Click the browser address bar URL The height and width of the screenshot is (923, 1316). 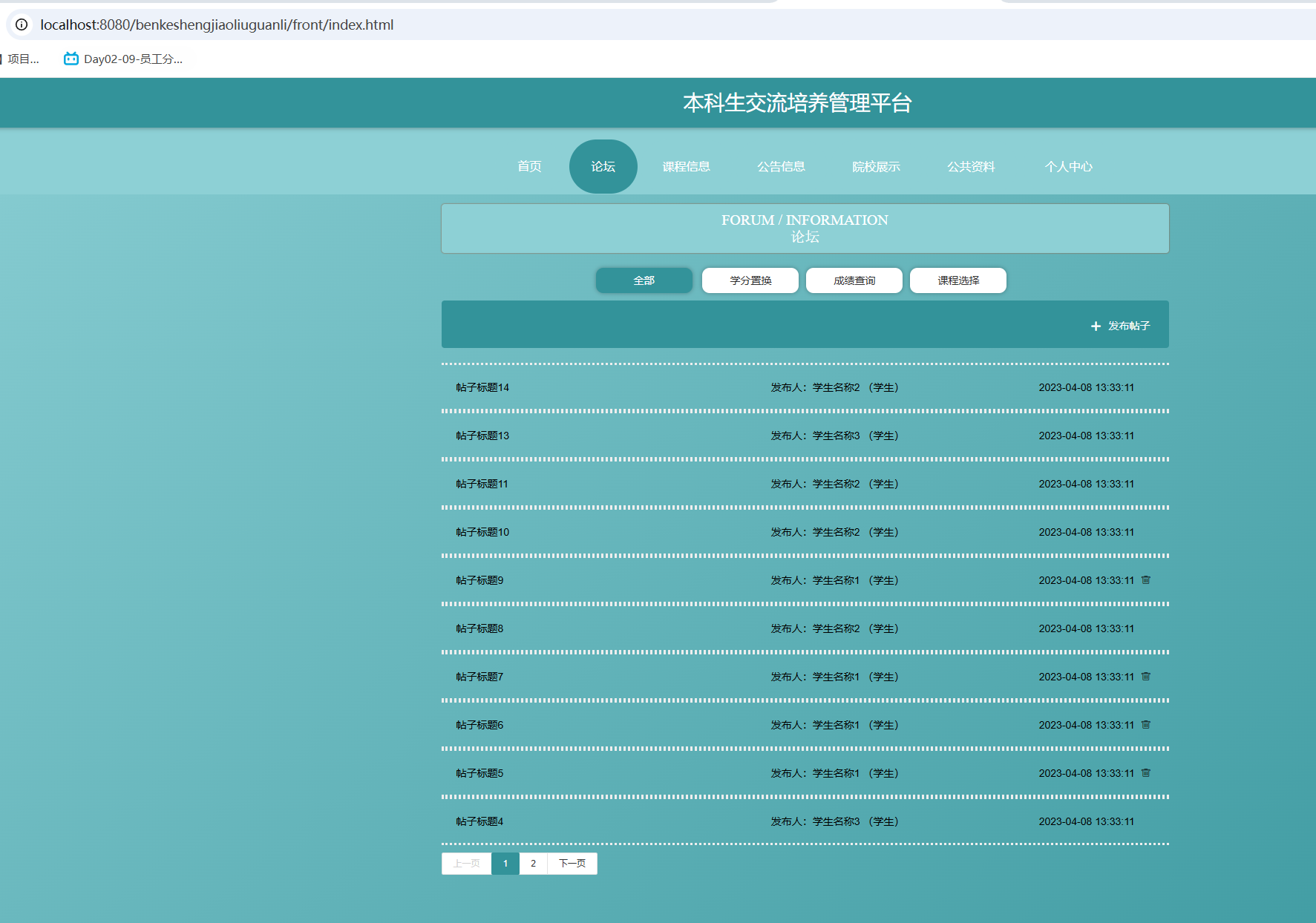coord(217,24)
